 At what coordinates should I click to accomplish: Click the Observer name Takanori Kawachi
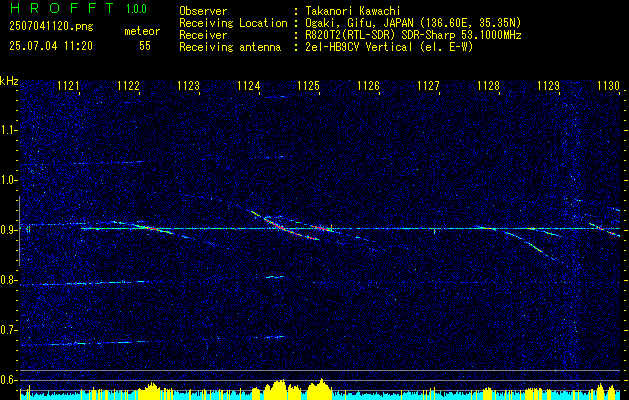pos(353,11)
